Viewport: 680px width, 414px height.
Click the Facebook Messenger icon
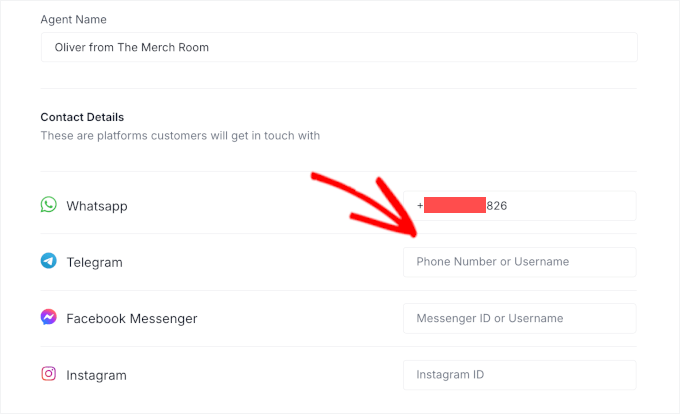pos(48,318)
